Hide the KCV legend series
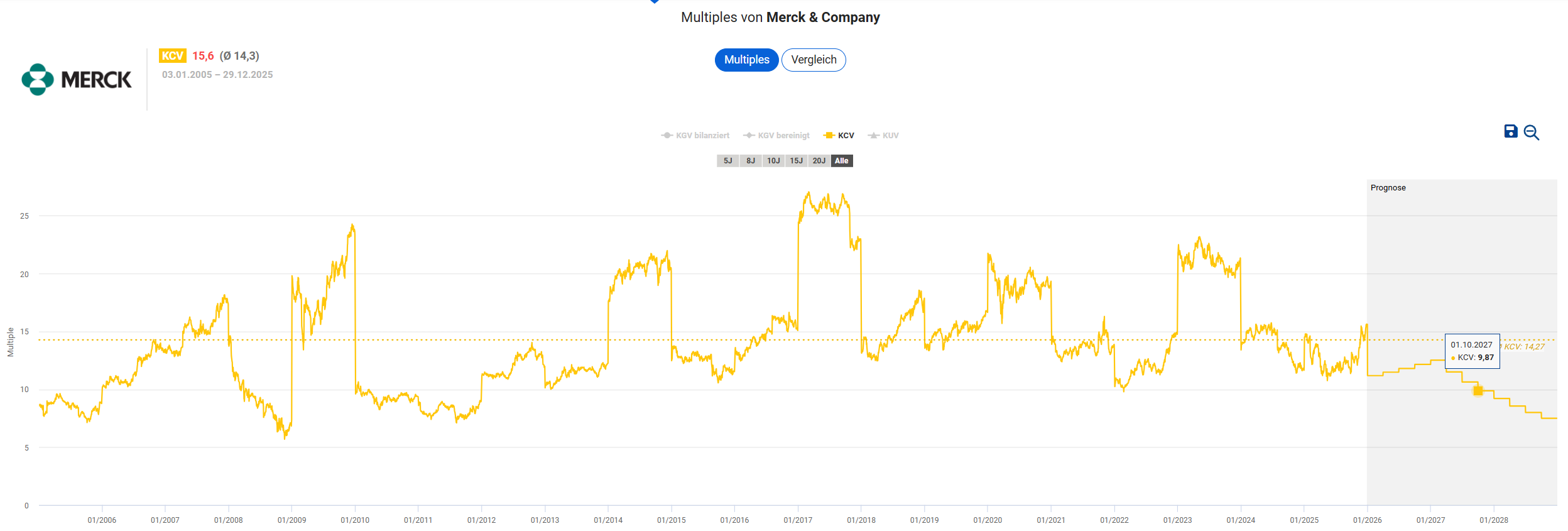 point(839,136)
